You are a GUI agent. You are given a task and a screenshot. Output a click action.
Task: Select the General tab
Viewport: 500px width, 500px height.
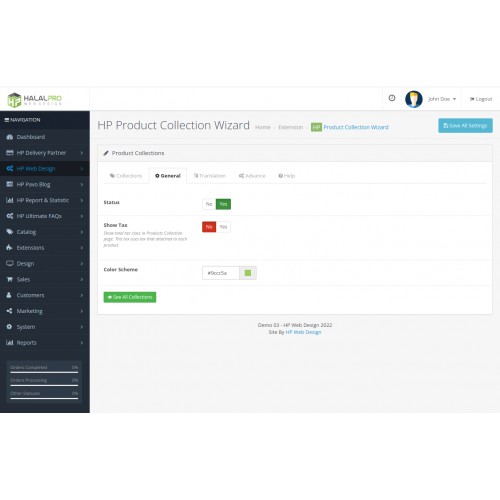(x=168, y=176)
